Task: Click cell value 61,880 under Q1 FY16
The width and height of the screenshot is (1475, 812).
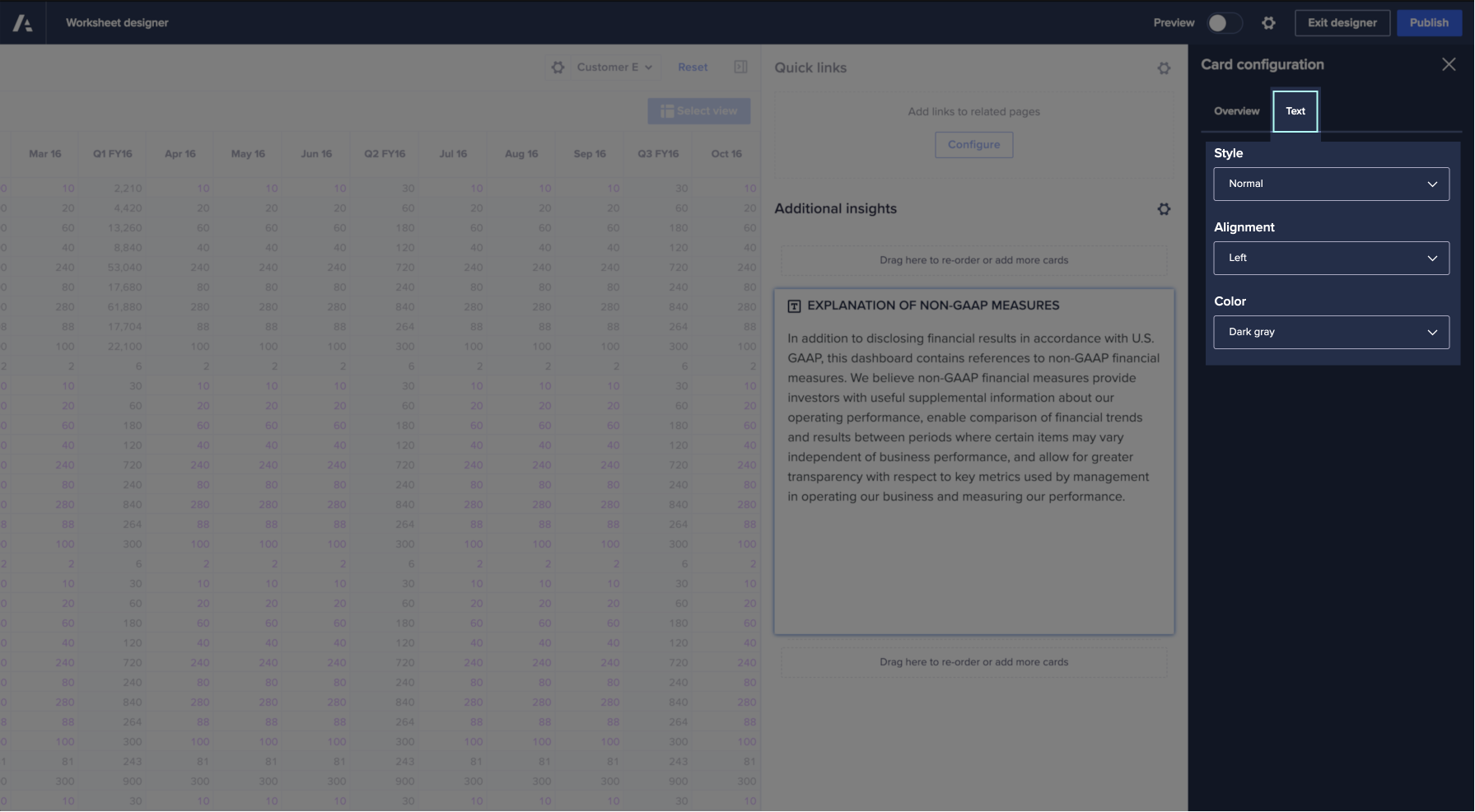Action: pyautogui.click(x=125, y=307)
